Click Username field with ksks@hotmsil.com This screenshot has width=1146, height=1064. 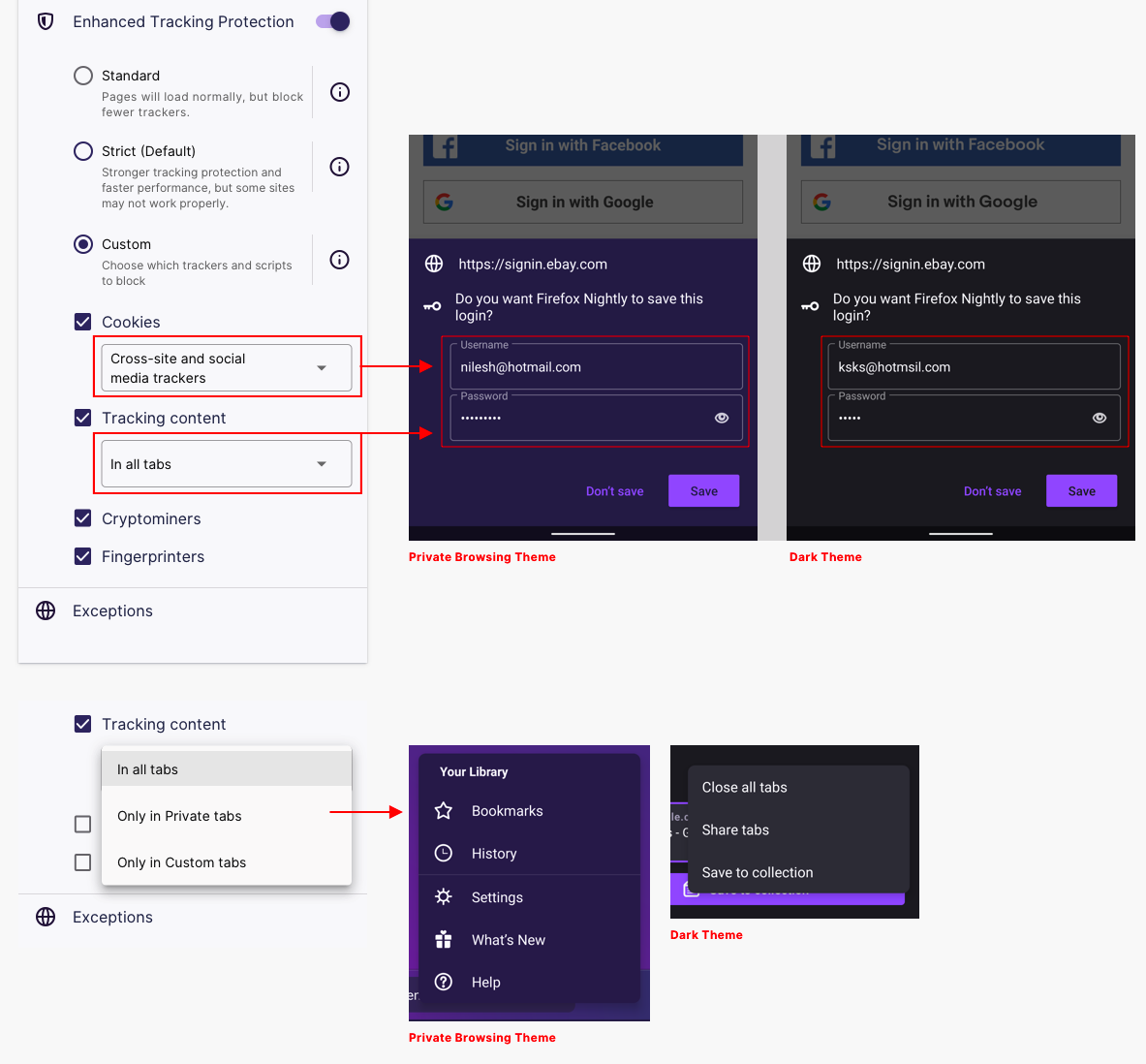coord(975,366)
